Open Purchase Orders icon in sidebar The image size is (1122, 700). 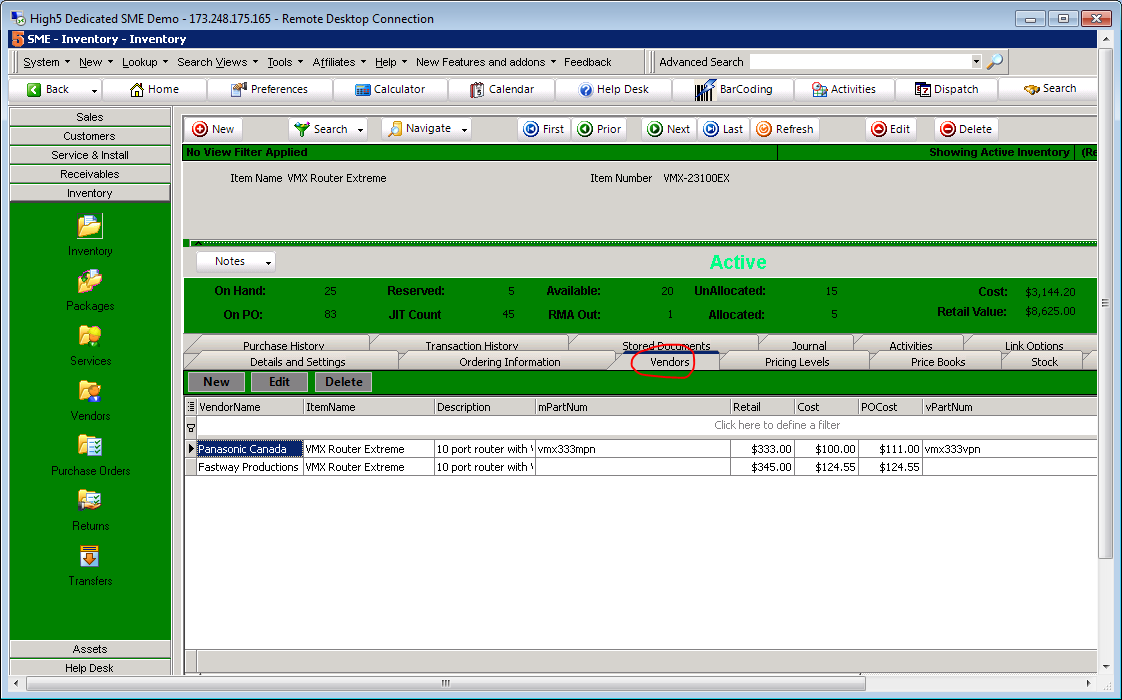(90, 446)
